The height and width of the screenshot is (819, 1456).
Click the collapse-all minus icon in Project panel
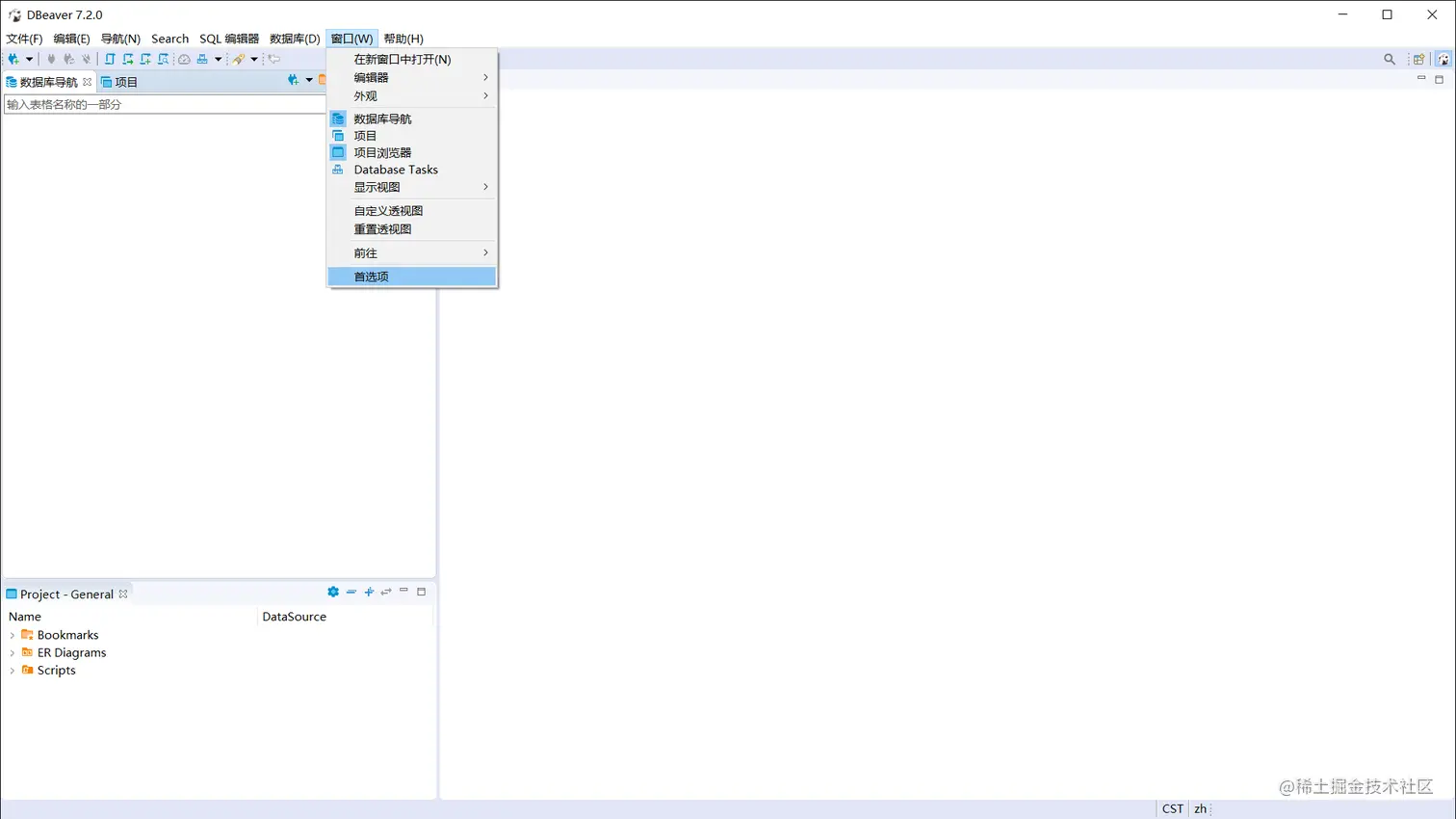pyautogui.click(x=351, y=592)
